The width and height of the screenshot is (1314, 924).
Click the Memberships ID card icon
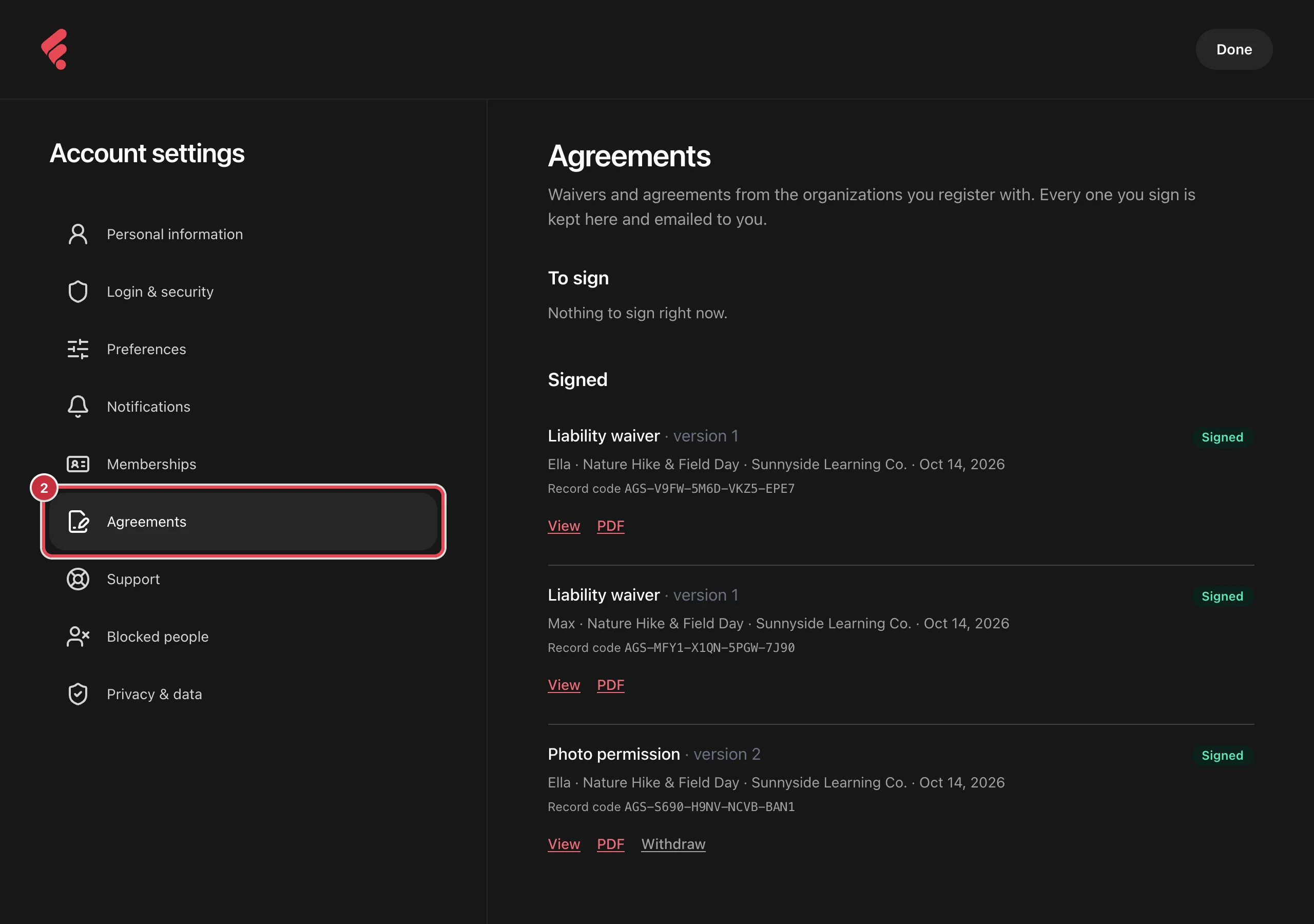(x=78, y=464)
